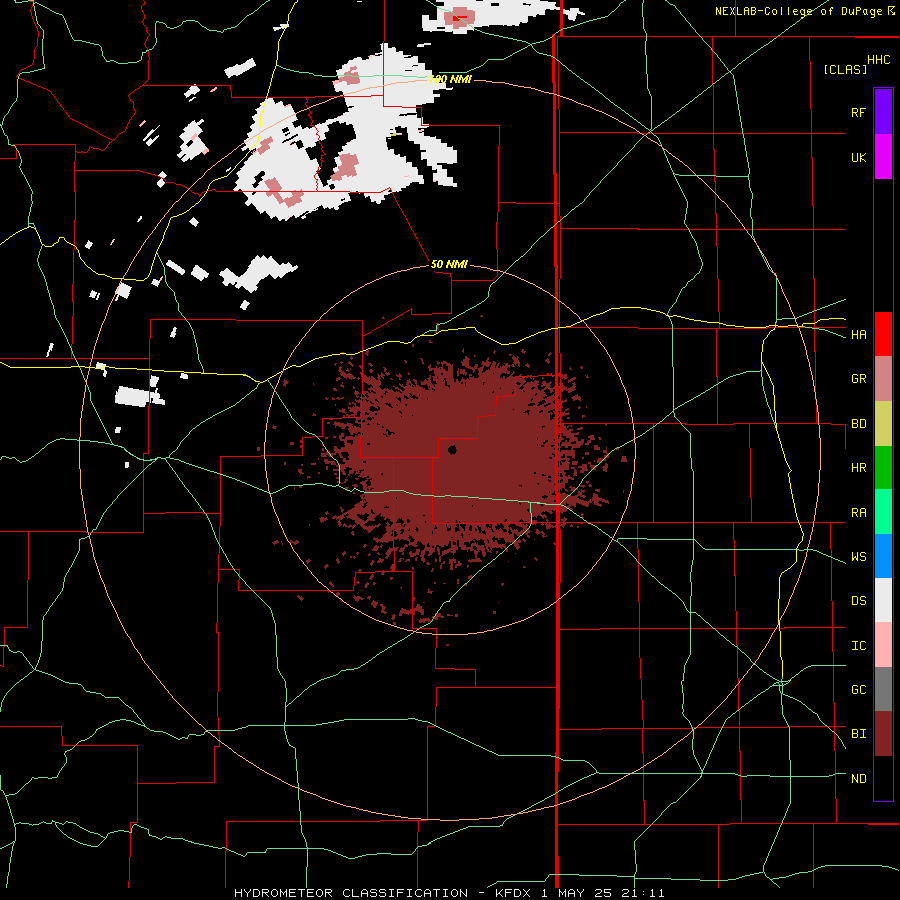The width and height of the screenshot is (900, 900).
Task: Click the "NEXLAB-College of DuPage" text
Action: click(x=800, y=11)
